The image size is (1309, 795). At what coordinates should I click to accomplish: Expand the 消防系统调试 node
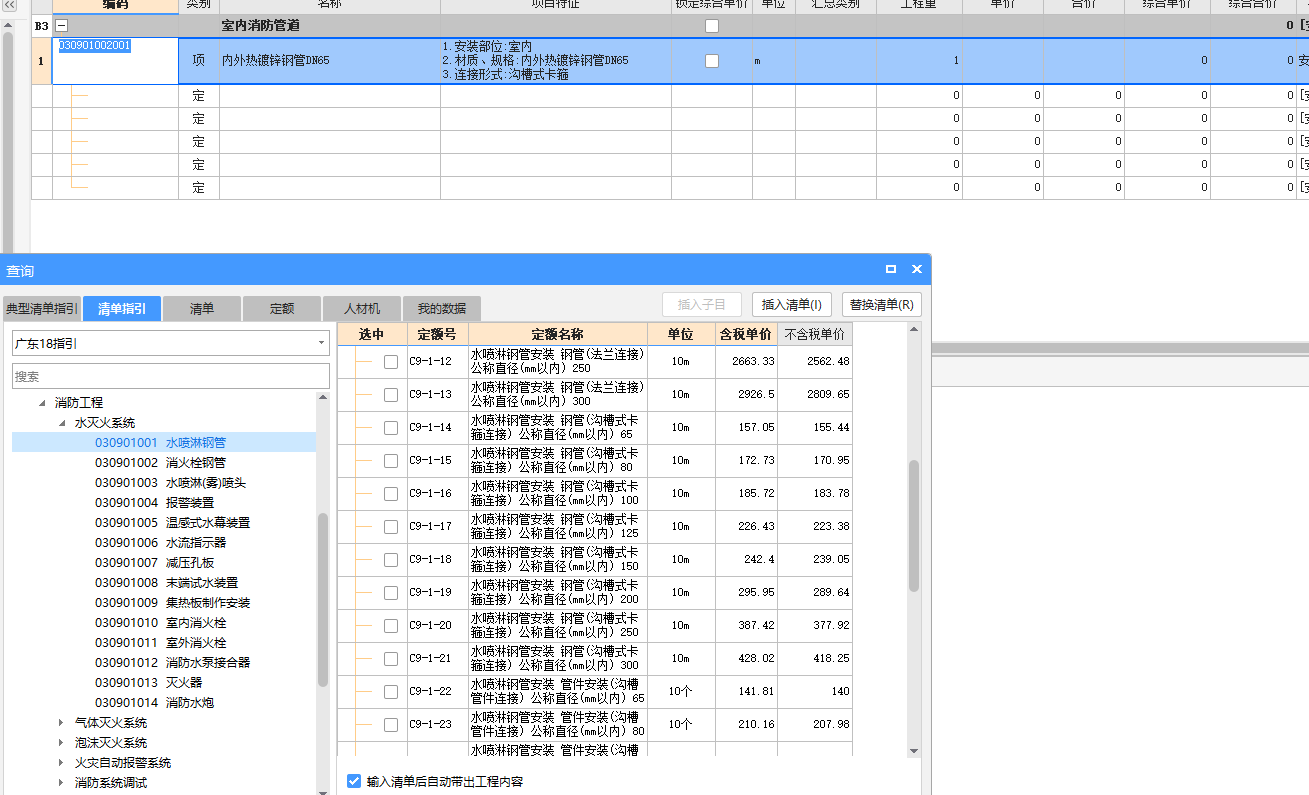[62, 783]
